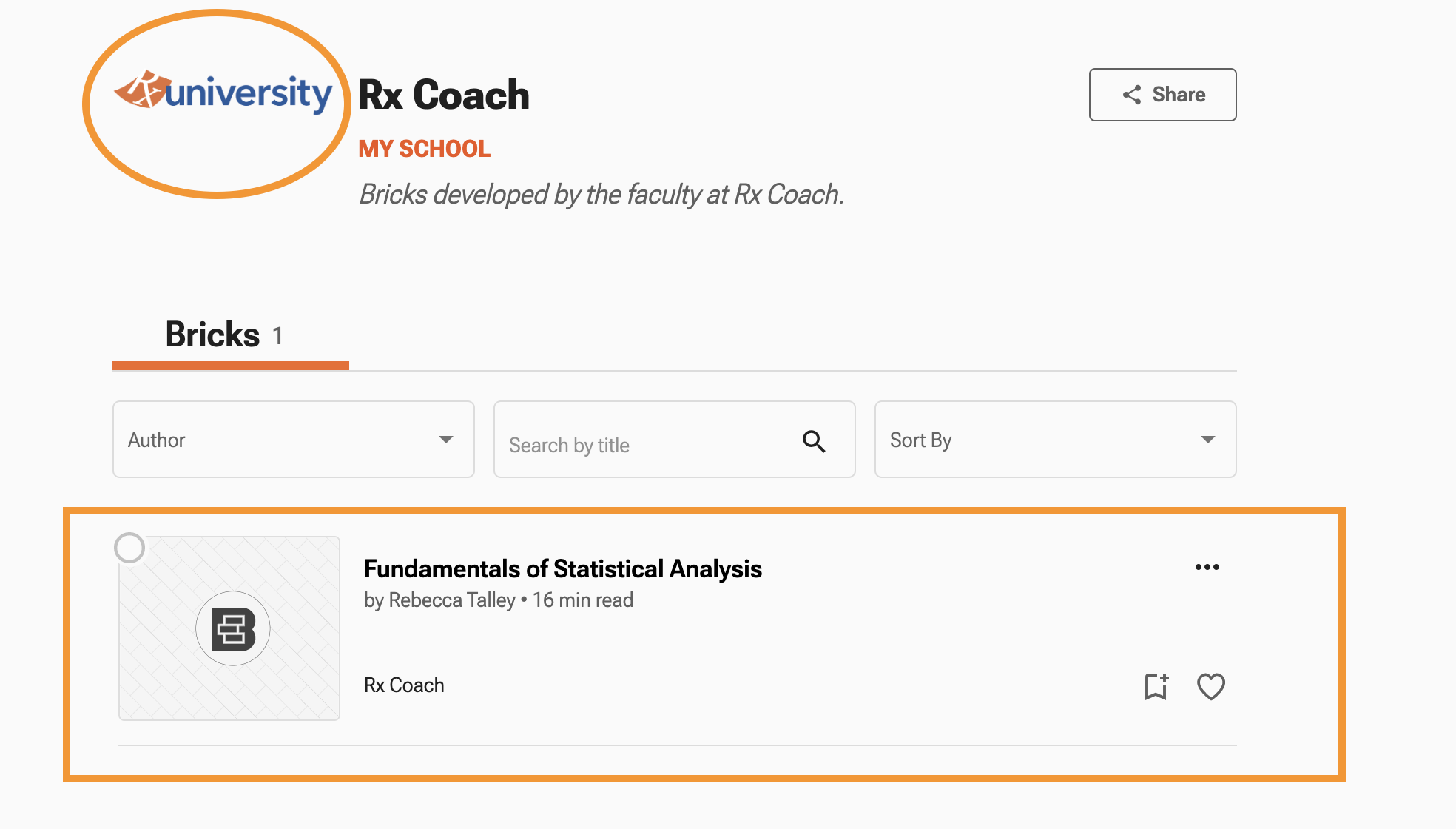Expand the Sort By dropdown arrow

click(1207, 440)
